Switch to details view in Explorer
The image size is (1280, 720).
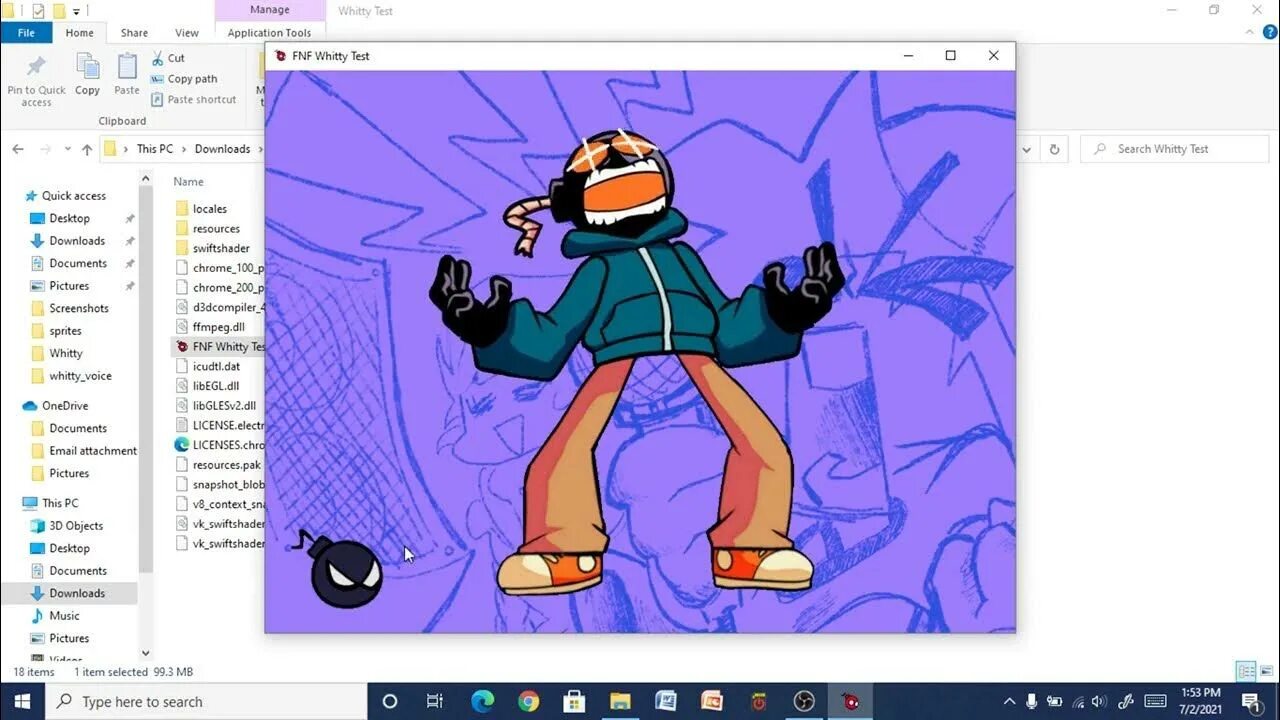click(x=1246, y=671)
